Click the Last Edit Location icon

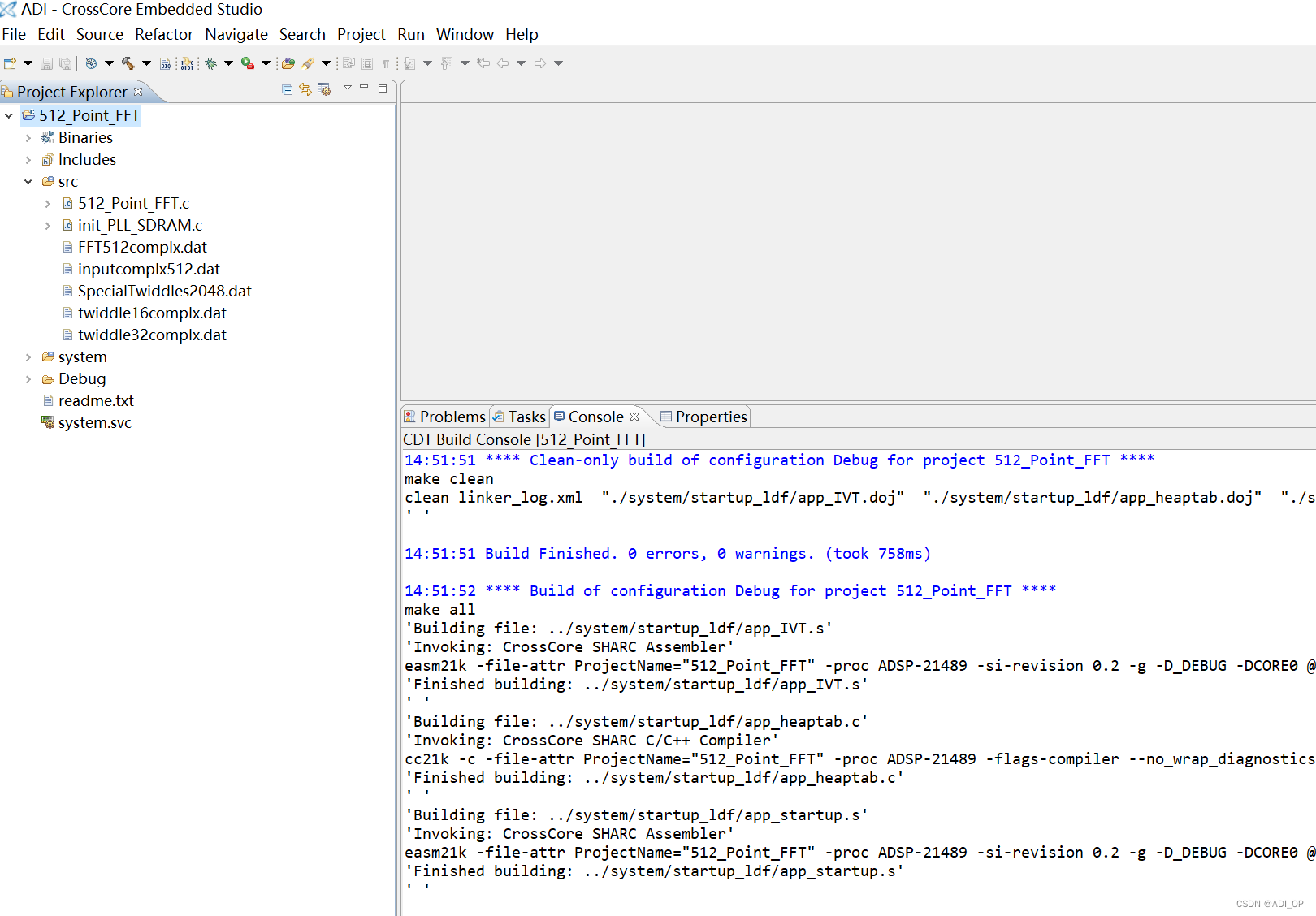(483, 63)
